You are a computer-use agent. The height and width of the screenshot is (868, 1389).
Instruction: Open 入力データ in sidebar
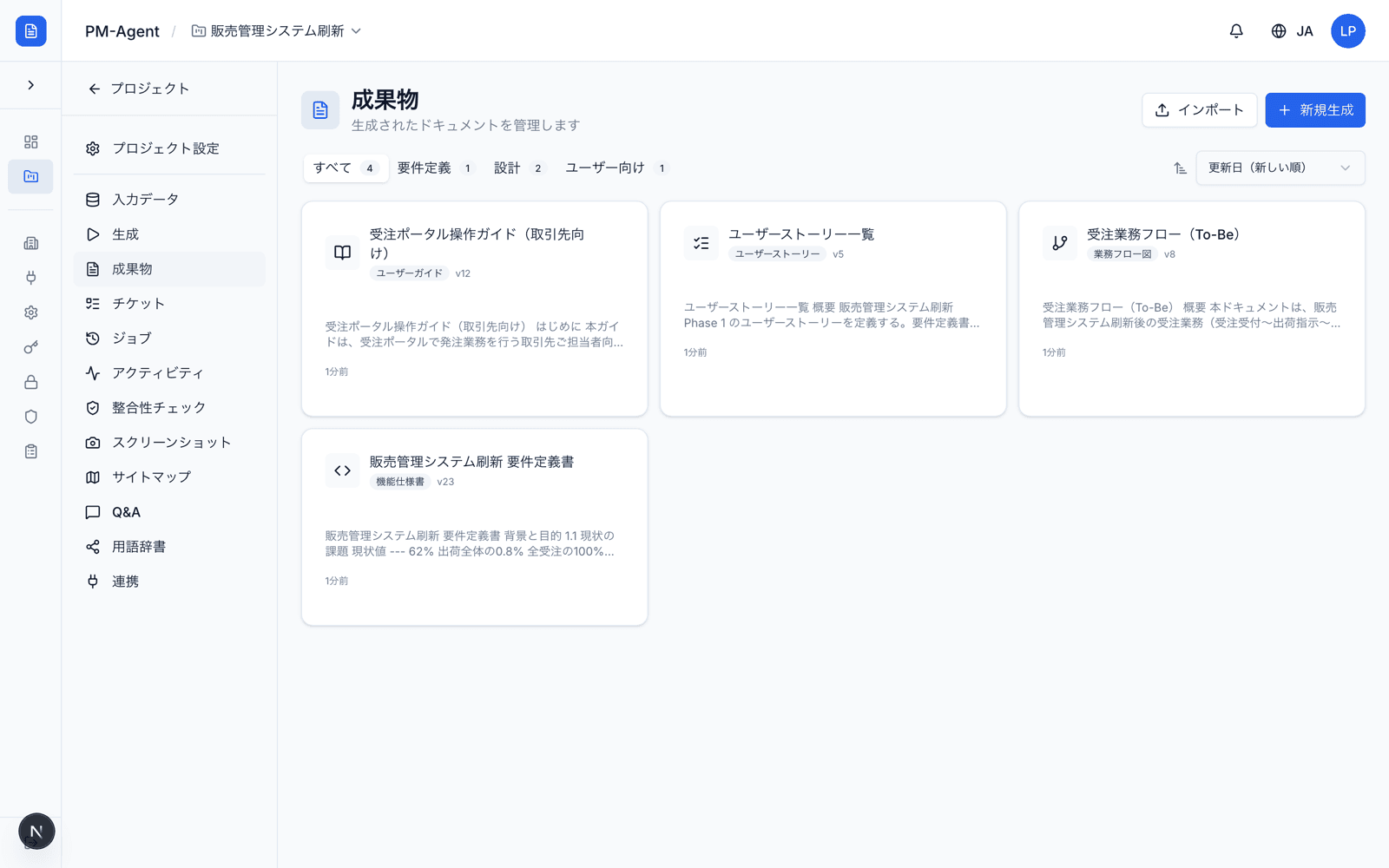pos(169,200)
